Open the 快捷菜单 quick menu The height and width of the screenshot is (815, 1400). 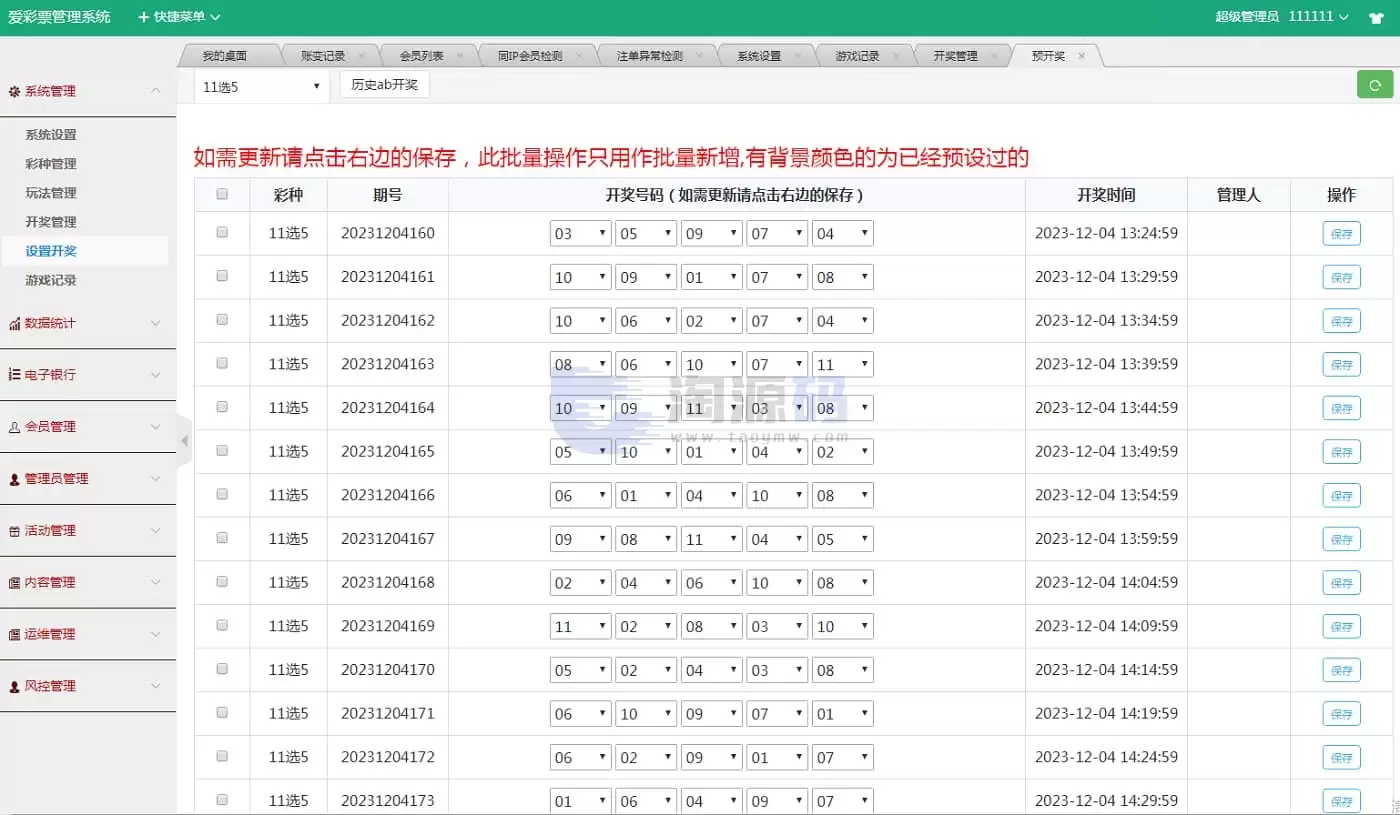tap(179, 17)
